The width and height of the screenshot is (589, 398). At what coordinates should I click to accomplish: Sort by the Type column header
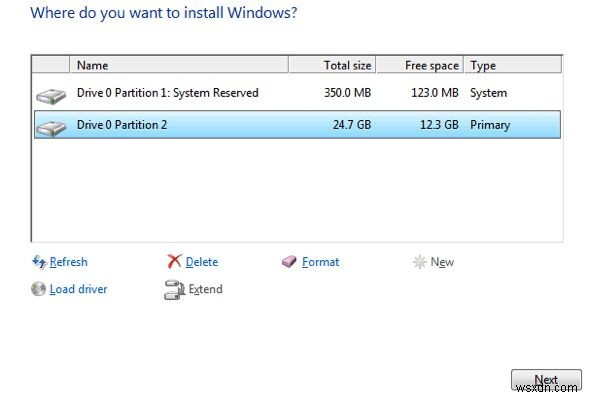(x=513, y=65)
